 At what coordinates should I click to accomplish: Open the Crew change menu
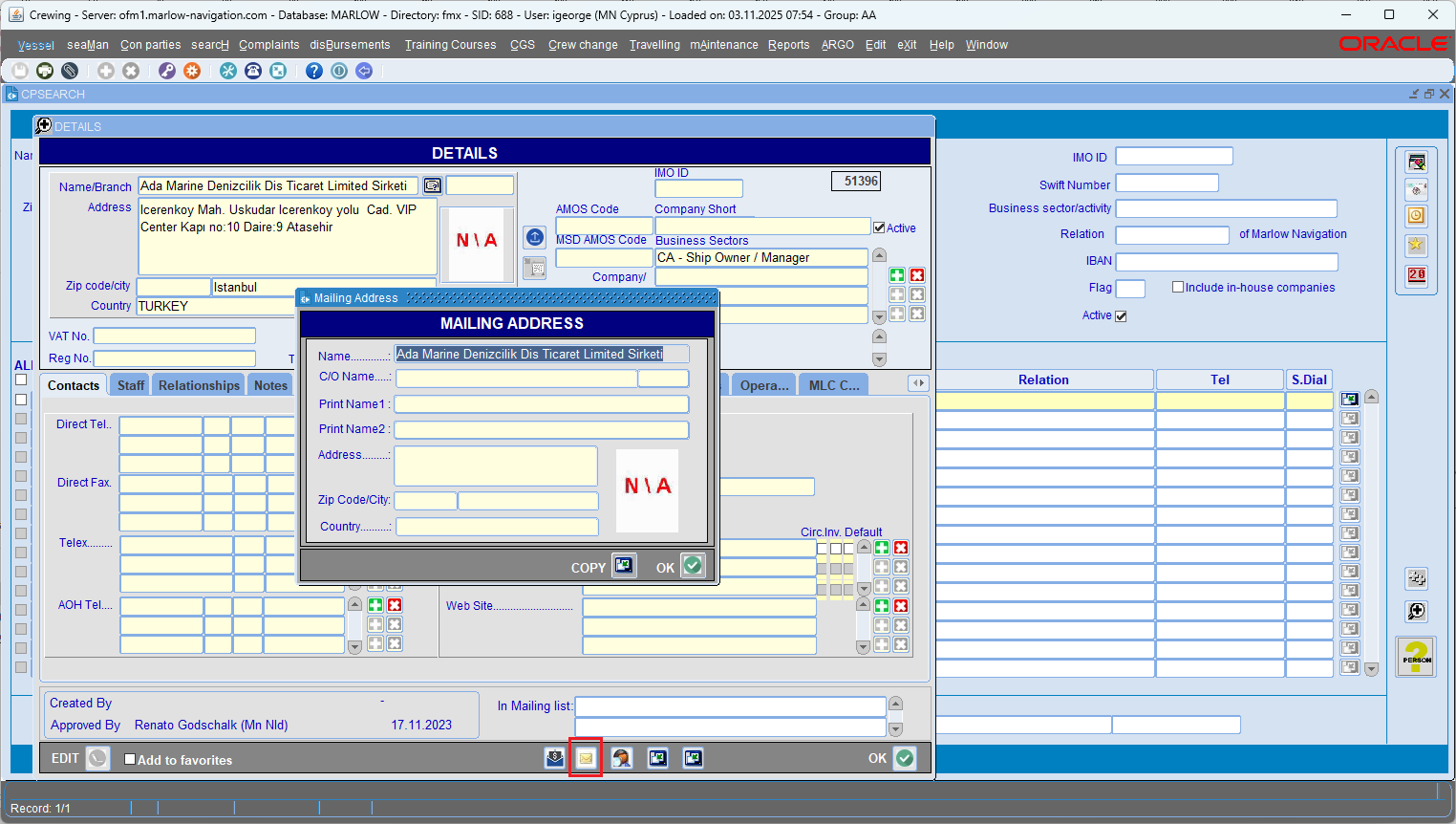(583, 45)
